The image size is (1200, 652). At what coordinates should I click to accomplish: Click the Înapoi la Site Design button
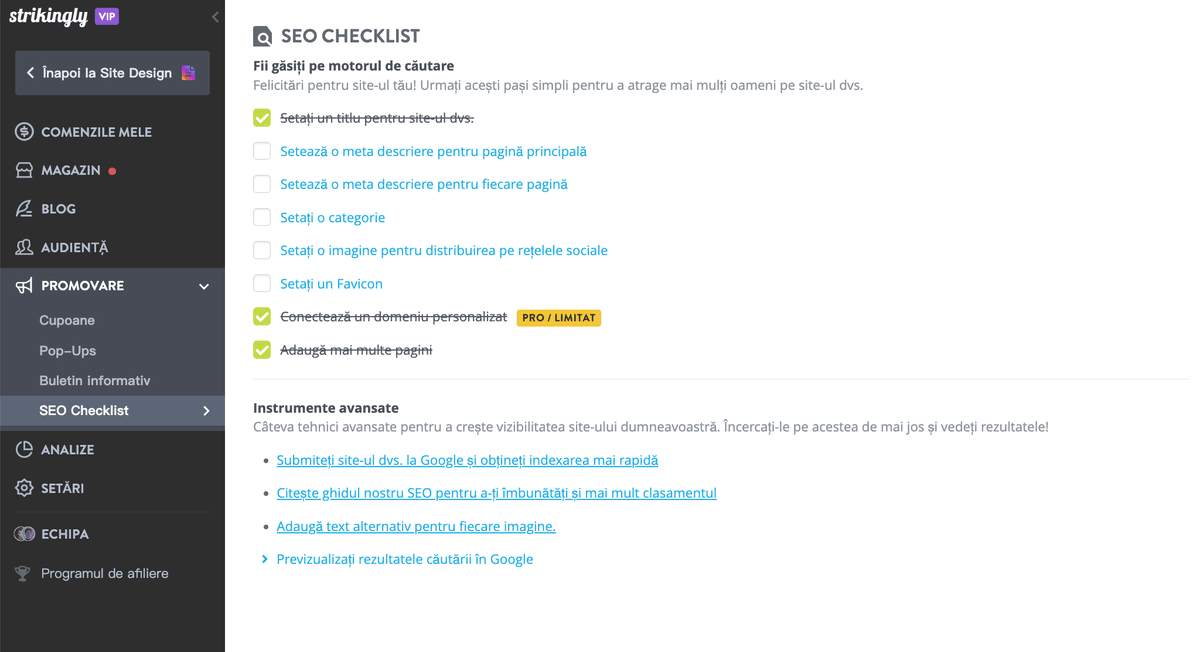point(111,72)
